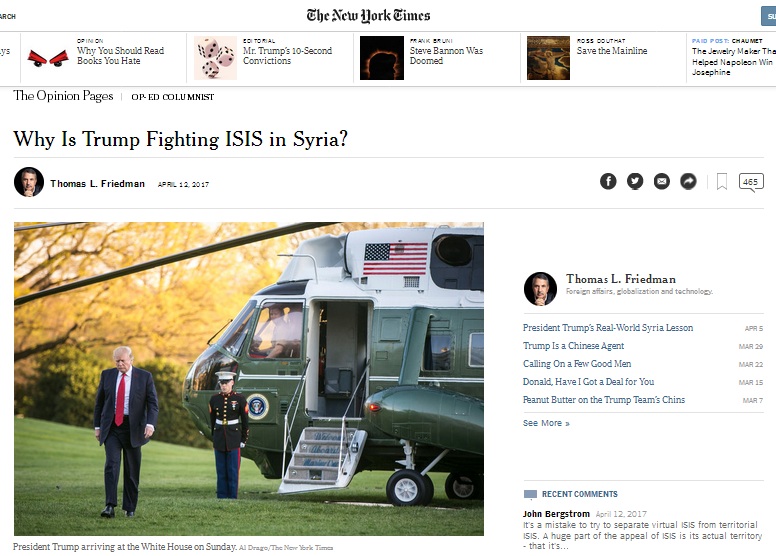The height and width of the screenshot is (556, 776).
Task: Read 'Steve Bannon Was Doomed' by Frank Bruni
Action: pyautogui.click(x=446, y=55)
